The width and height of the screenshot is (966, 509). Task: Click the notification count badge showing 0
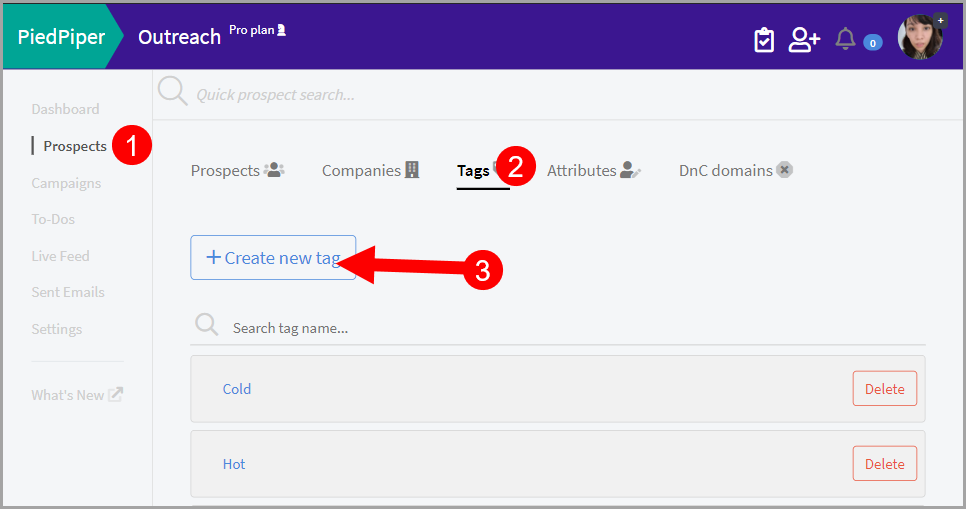point(872,43)
